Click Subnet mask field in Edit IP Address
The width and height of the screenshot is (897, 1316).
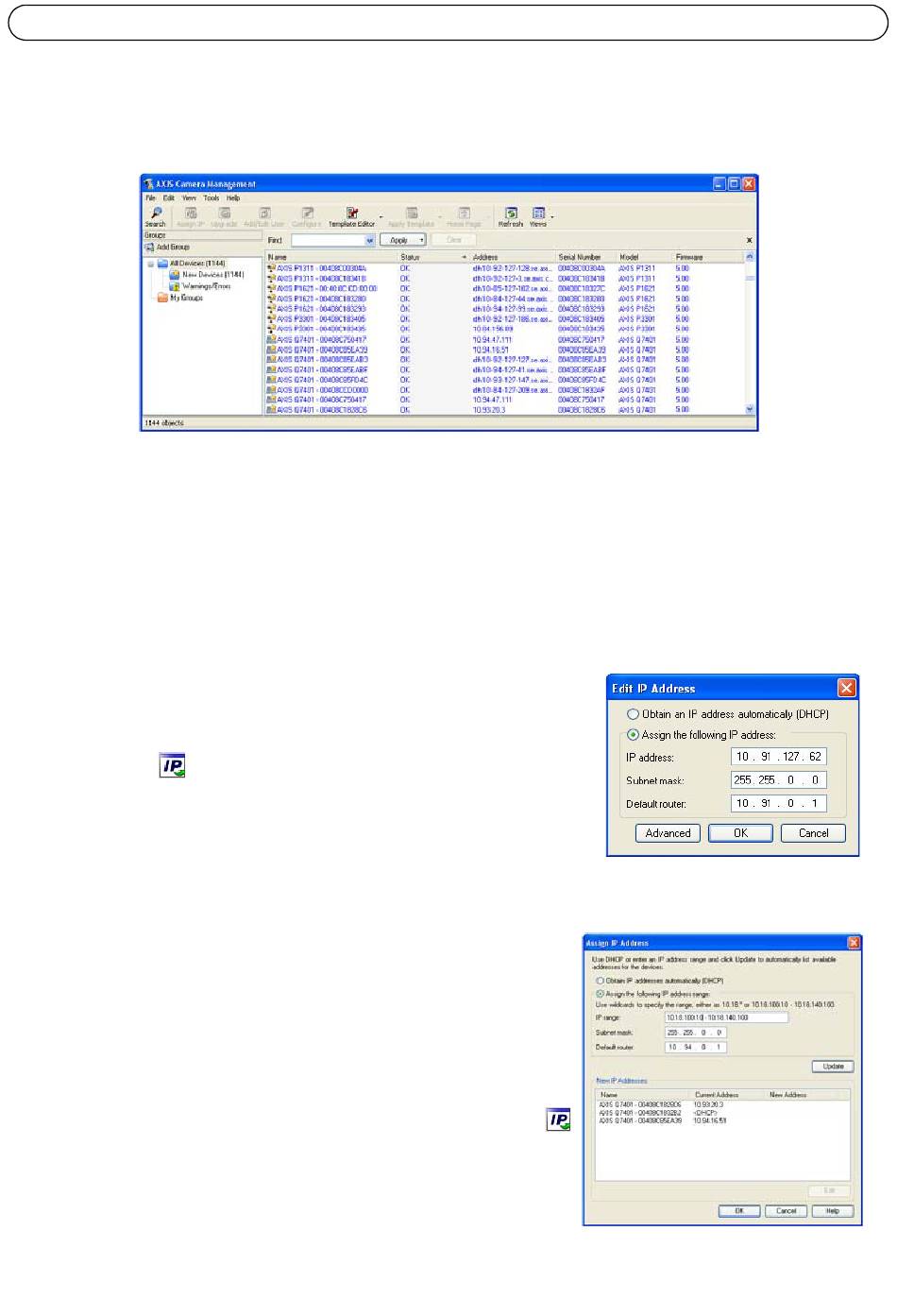point(779,780)
